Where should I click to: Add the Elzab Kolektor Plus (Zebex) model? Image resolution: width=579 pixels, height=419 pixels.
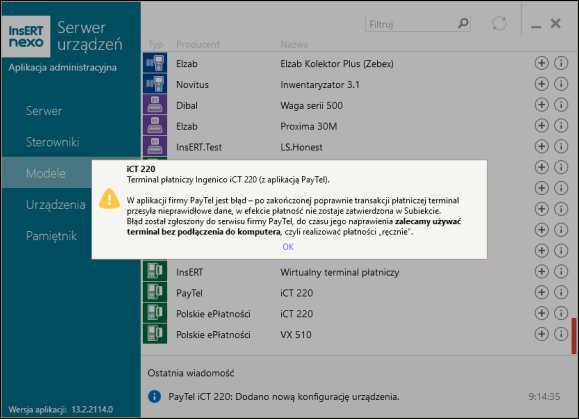(x=541, y=63)
